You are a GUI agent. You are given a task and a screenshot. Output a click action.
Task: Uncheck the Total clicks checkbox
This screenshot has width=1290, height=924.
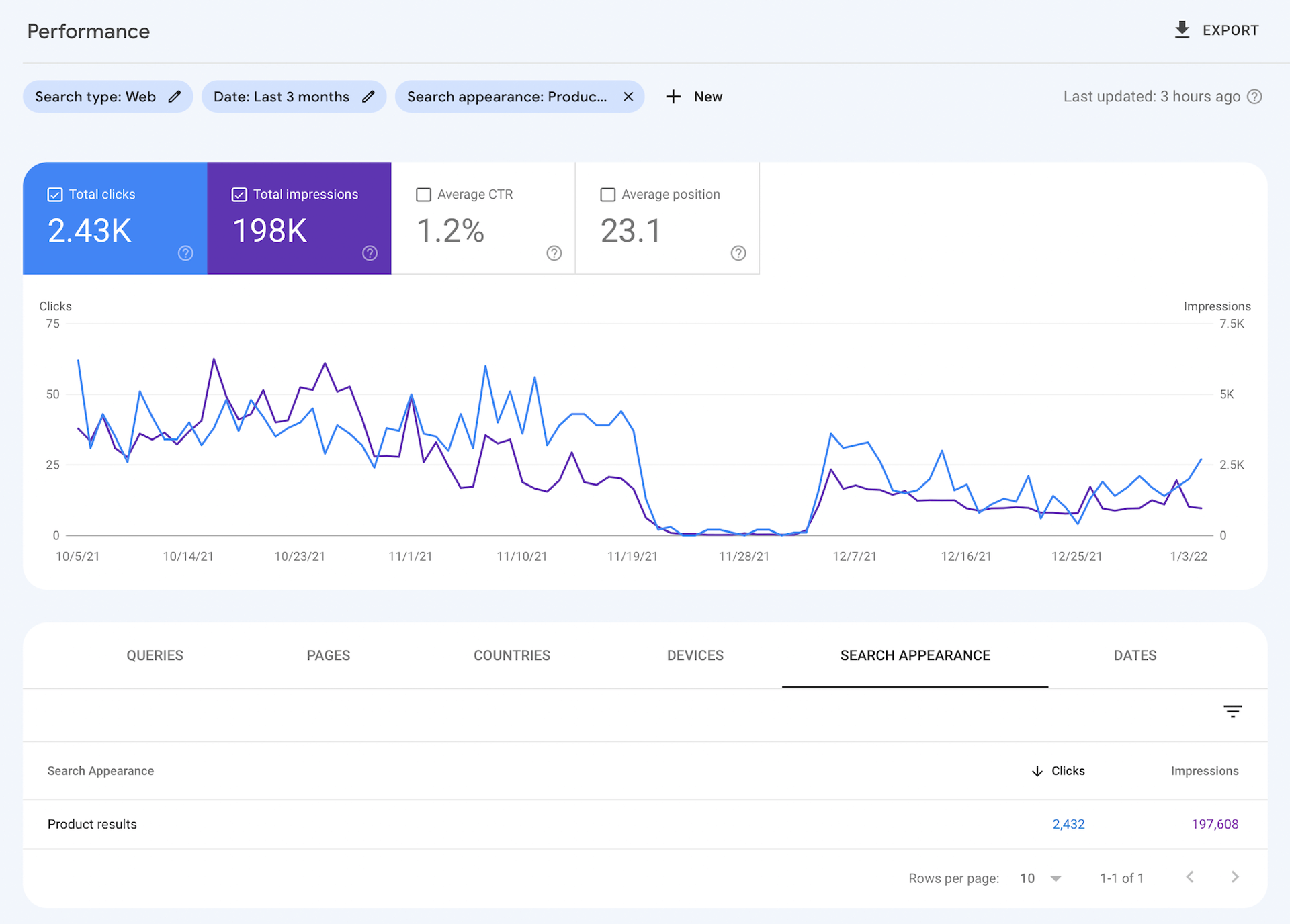click(55, 195)
